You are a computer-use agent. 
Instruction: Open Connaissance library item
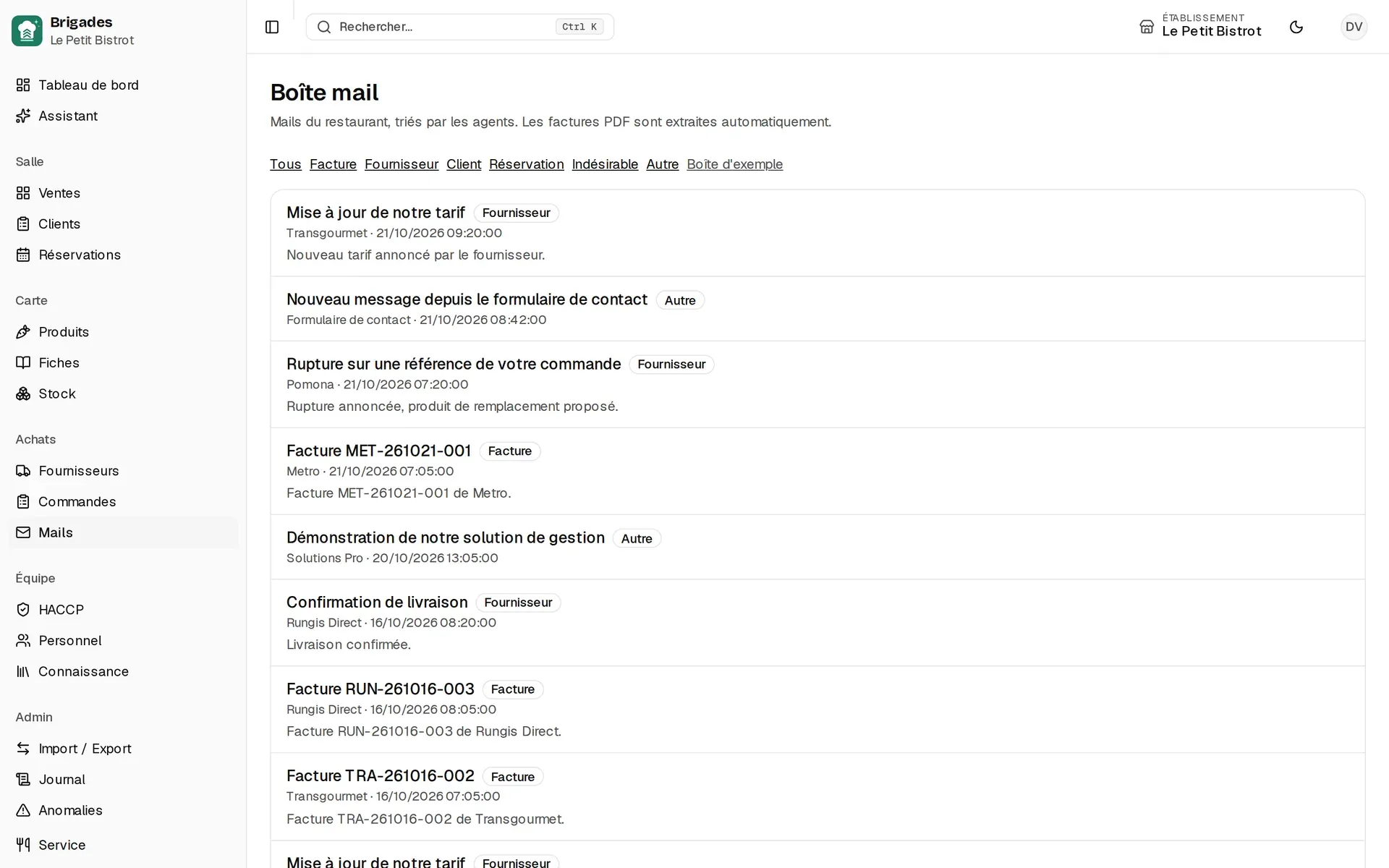[x=124, y=671]
